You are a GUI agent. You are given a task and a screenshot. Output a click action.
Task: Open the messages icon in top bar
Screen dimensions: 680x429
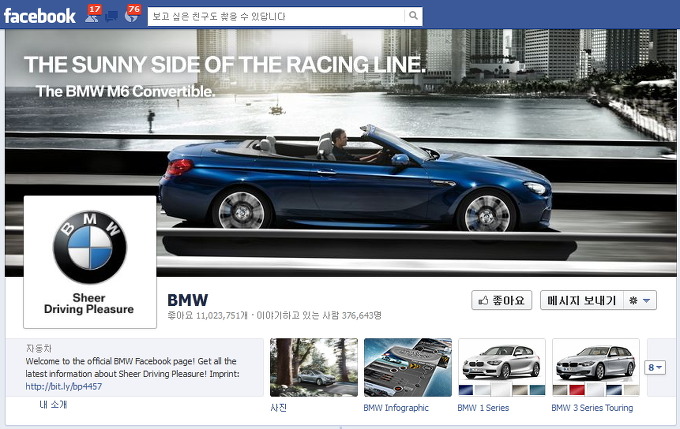click(x=111, y=16)
